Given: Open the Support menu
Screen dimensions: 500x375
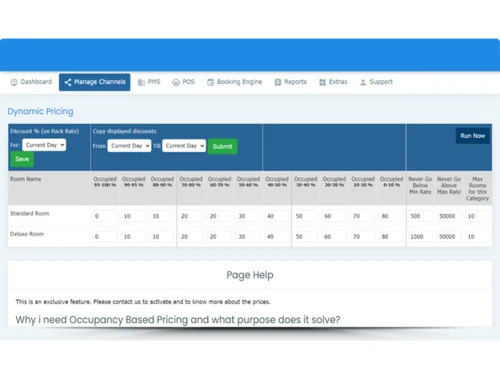Looking at the screenshot, I should pyautogui.click(x=376, y=82).
